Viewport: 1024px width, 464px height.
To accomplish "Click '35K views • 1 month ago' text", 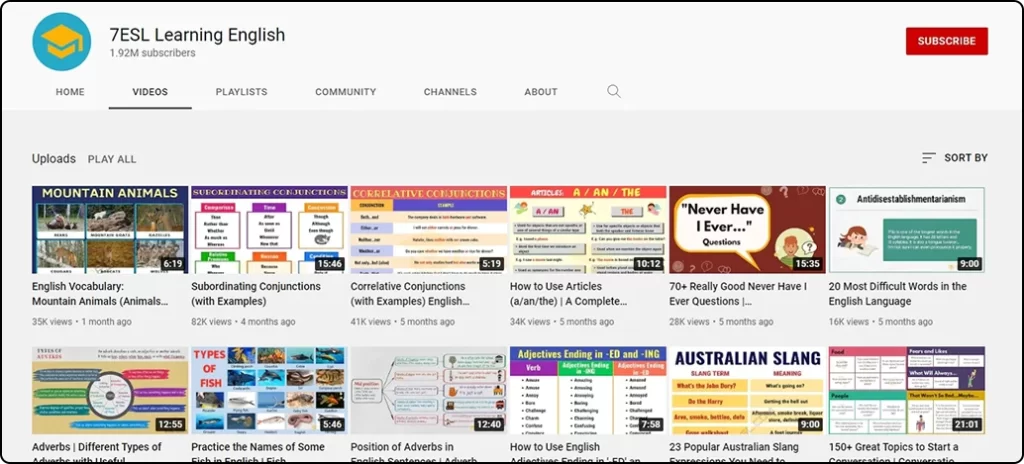I will (x=82, y=322).
